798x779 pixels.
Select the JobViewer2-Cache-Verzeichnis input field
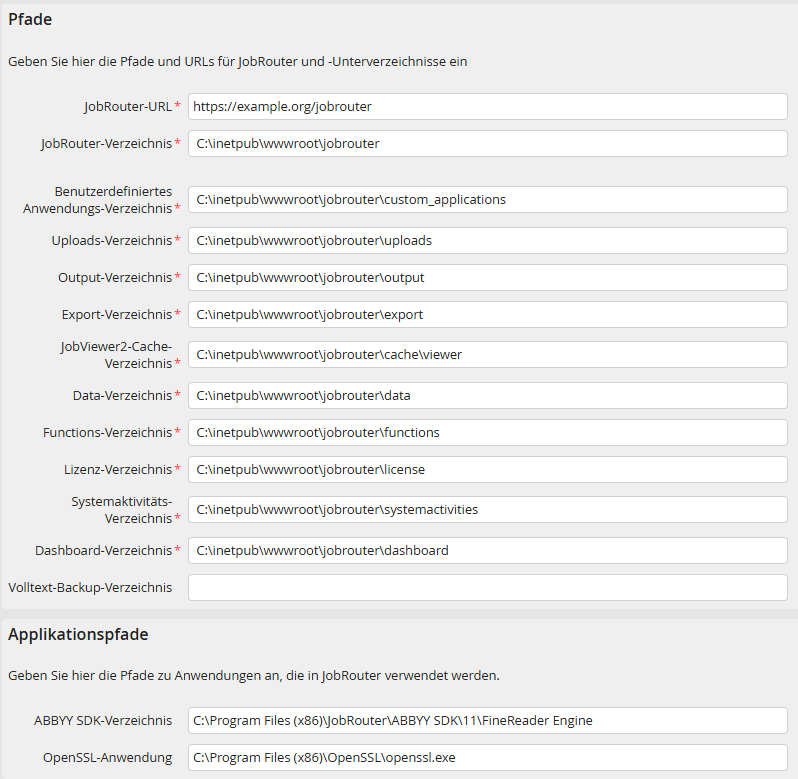pos(487,354)
